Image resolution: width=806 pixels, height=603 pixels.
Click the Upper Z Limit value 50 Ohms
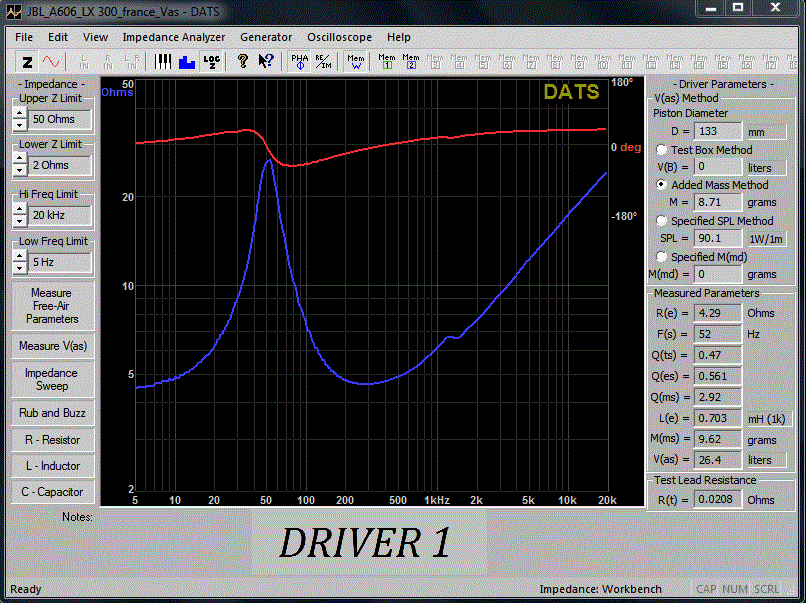tap(59, 119)
